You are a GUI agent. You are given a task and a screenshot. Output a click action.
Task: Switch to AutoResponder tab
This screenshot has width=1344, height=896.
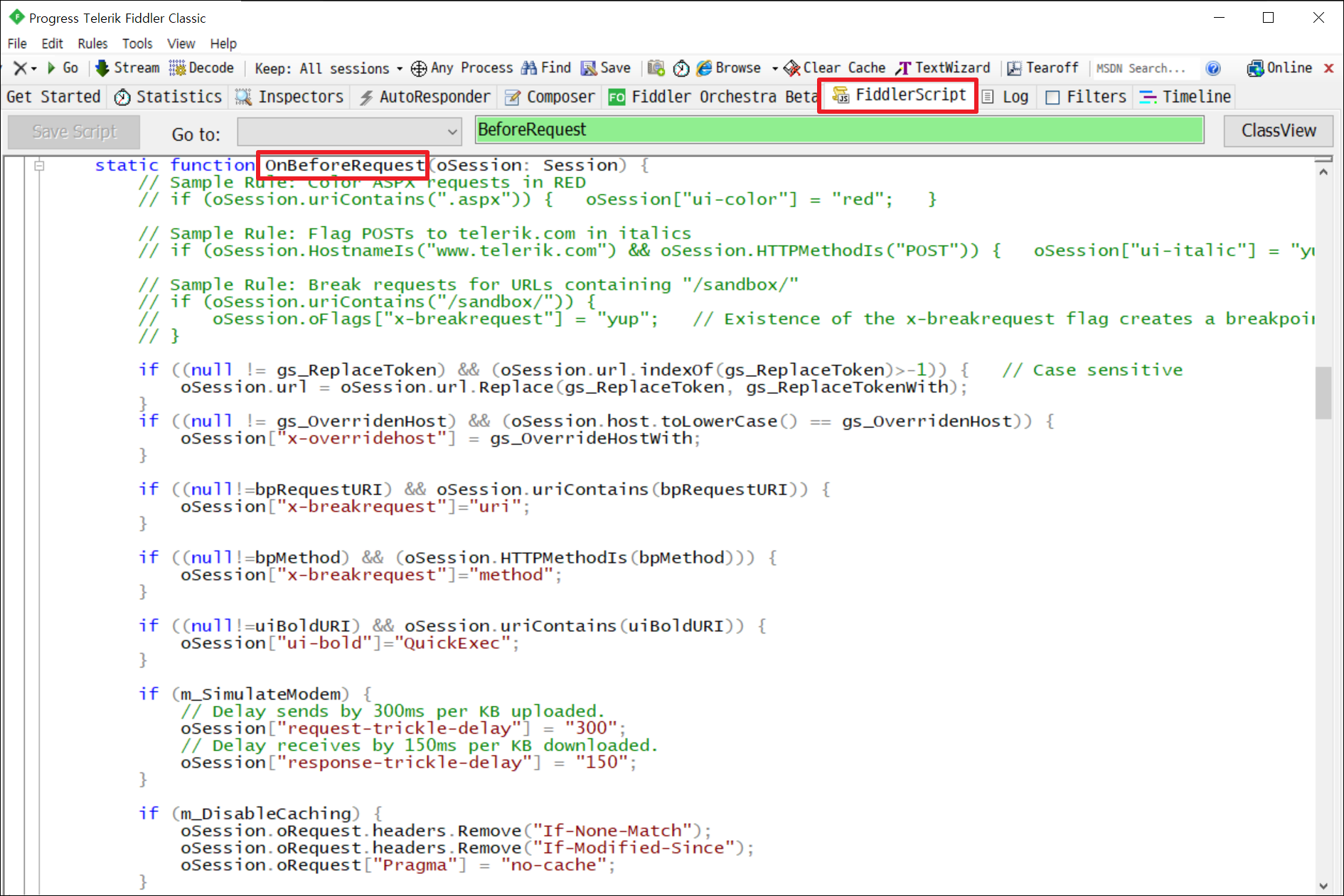point(425,97)
